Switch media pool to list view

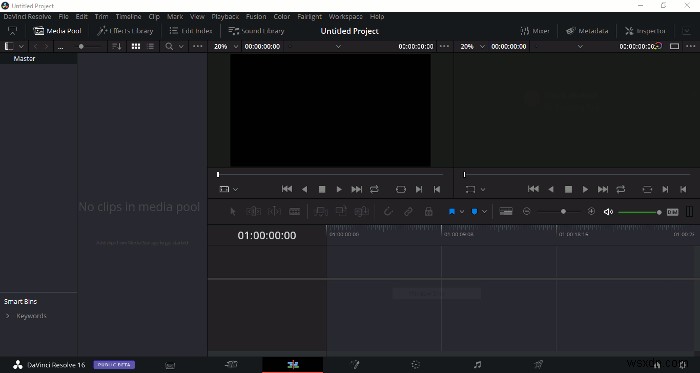coord(151,46)
